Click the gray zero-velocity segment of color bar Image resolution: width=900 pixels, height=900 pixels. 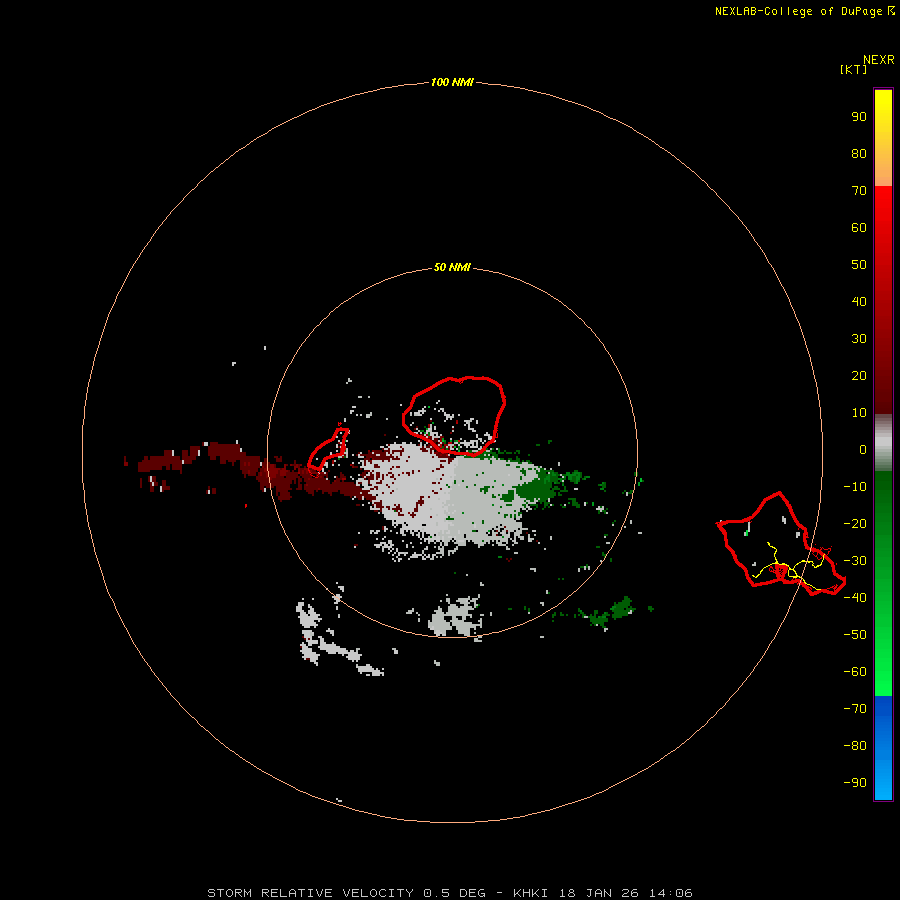coord(883,443)
